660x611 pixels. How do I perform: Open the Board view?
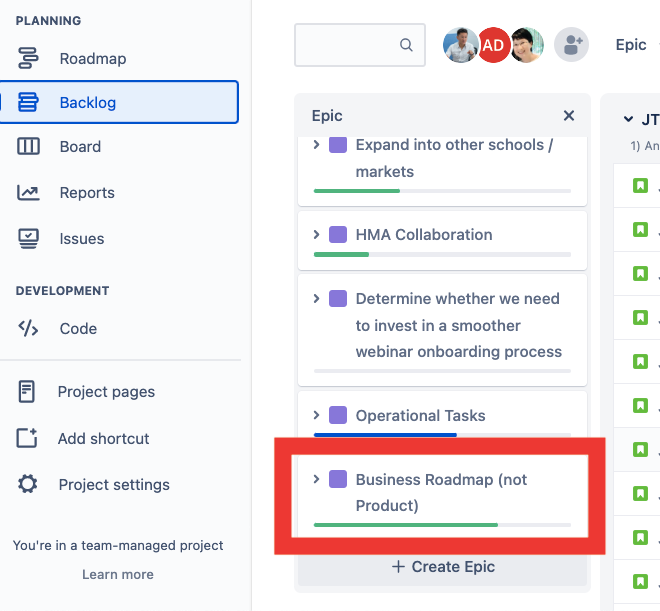[x=80, y=146]
